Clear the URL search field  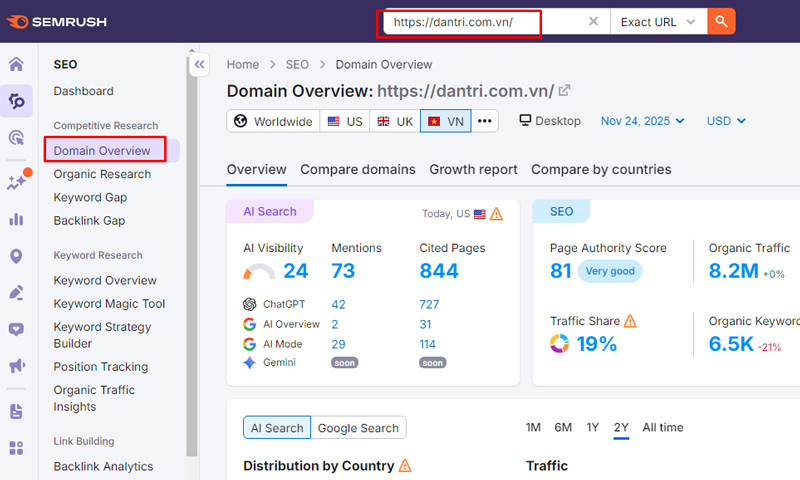[x=593, y=22]
